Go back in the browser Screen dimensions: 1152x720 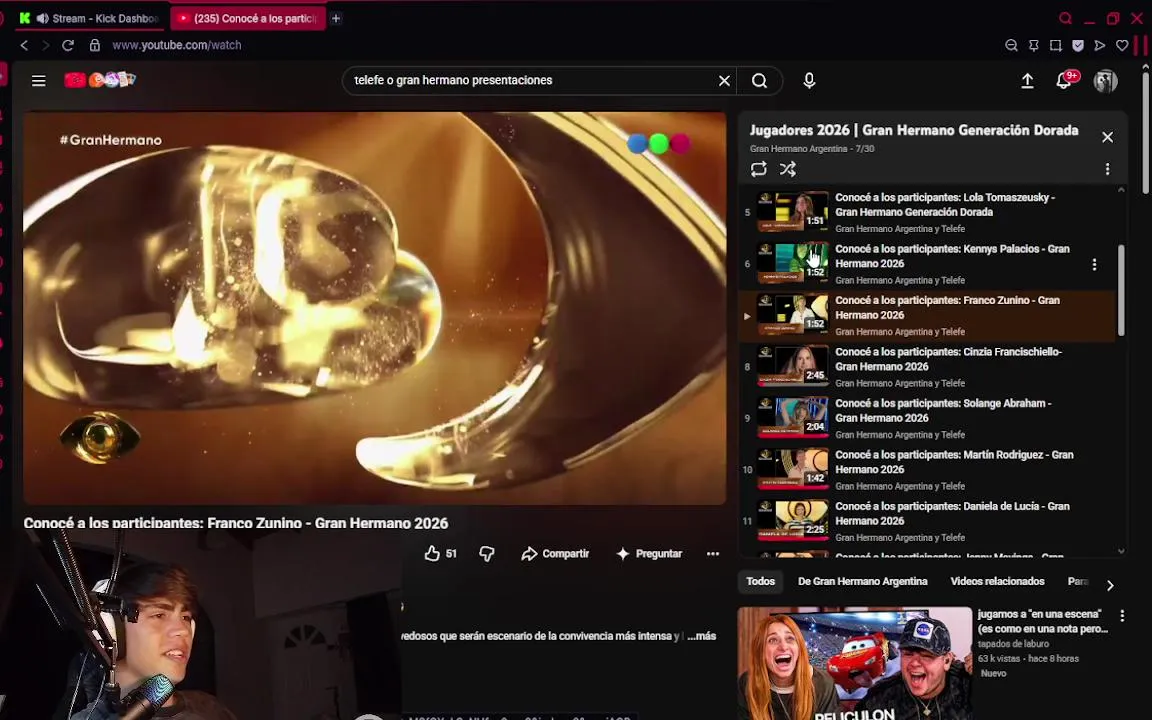pyautogui.click(x=24, y=46)
